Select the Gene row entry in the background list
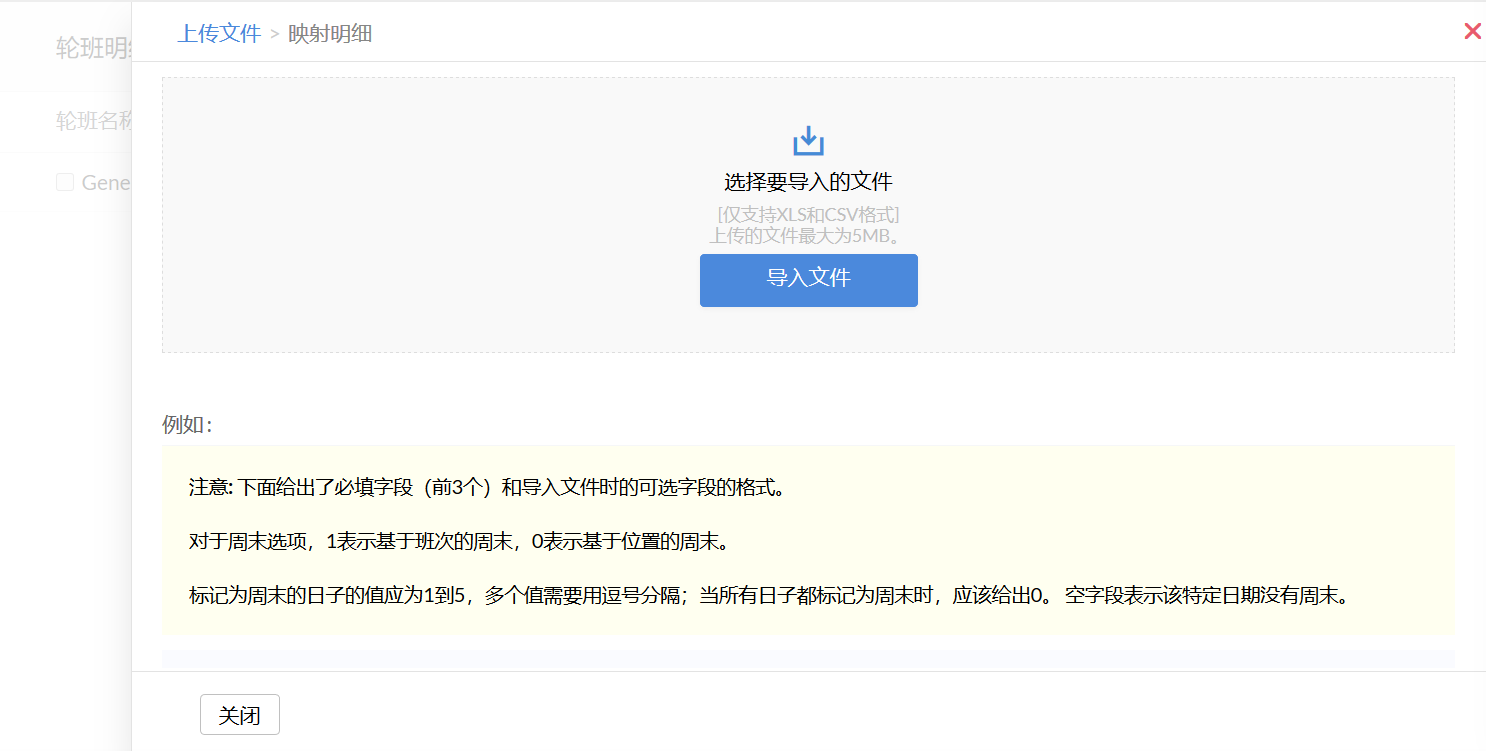 tap(106, 182)
